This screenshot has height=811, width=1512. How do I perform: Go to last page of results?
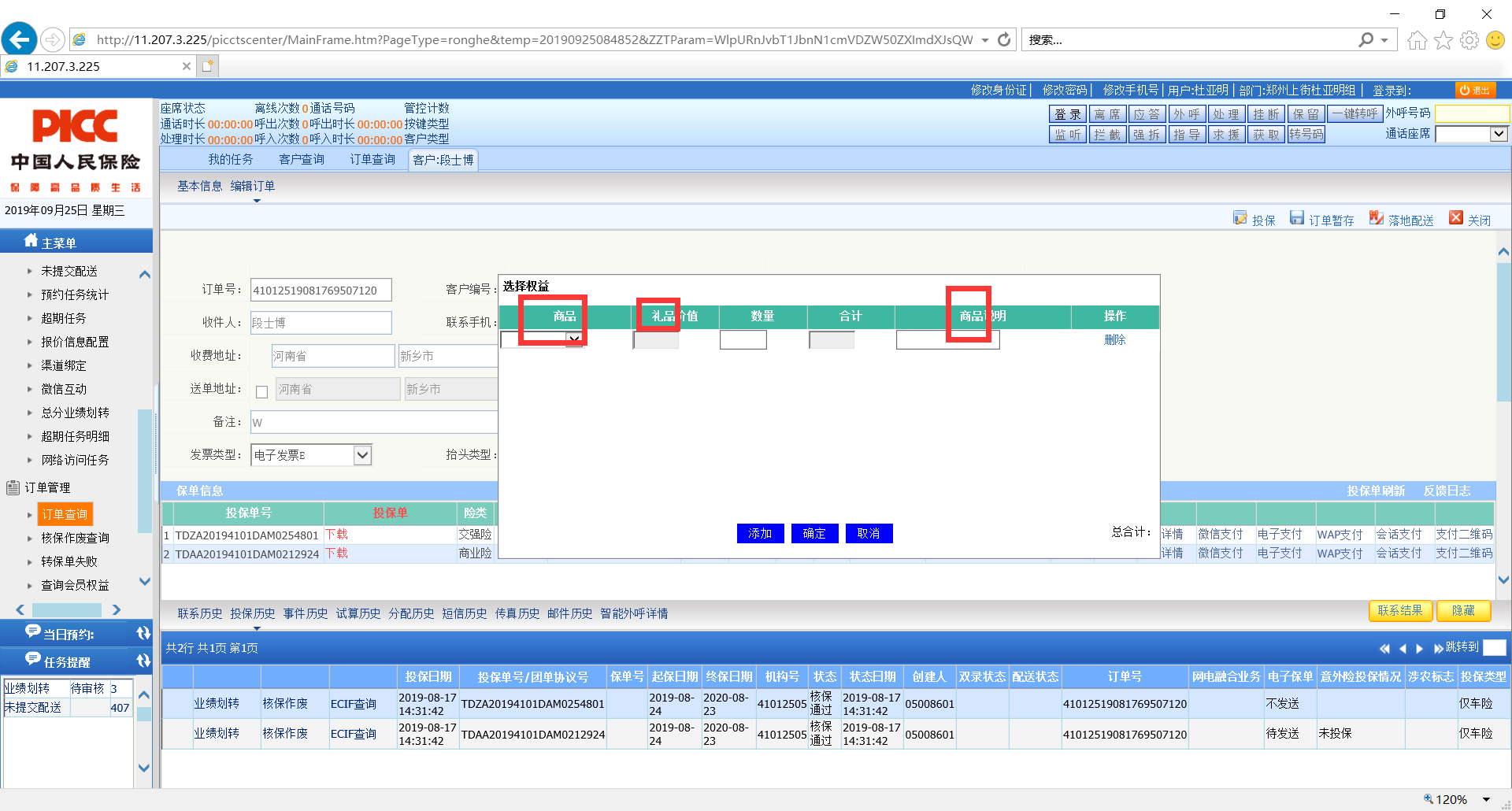point(1438,648)
